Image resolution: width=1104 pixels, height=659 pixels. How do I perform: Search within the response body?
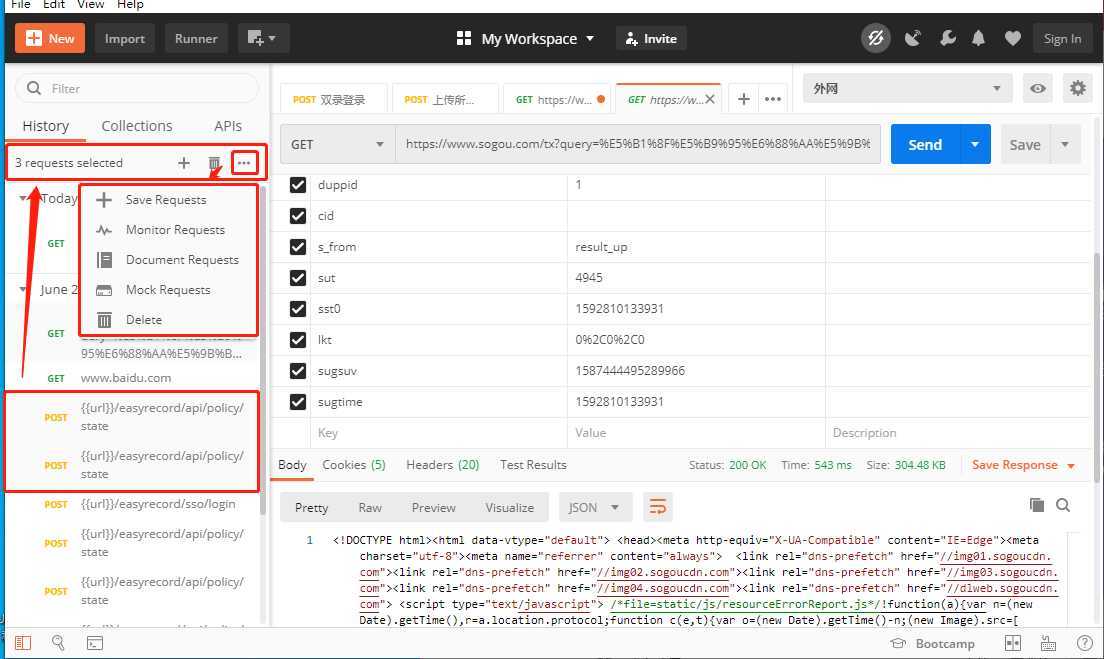1063,505
